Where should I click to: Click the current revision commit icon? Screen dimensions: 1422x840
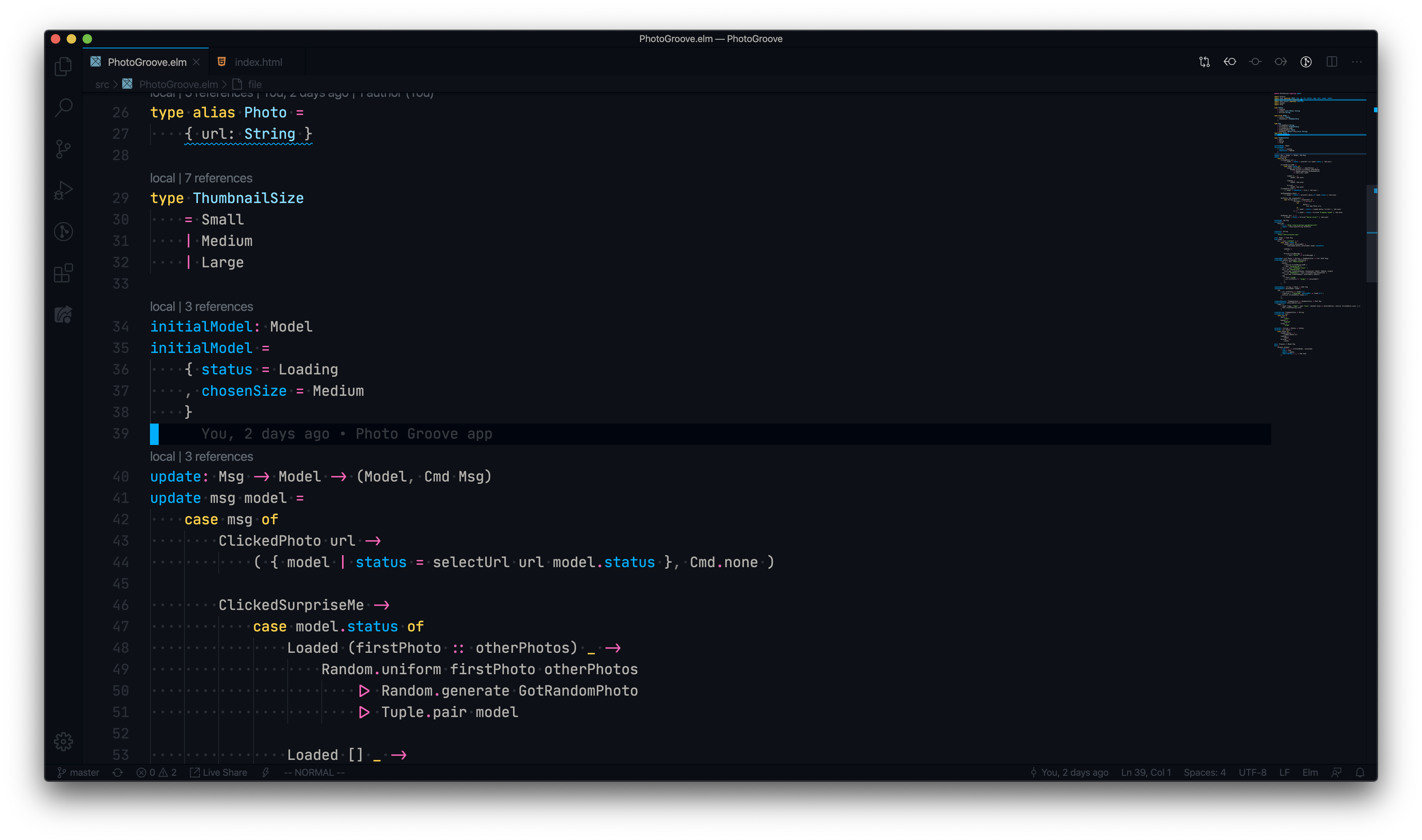tap(1255, 62)
